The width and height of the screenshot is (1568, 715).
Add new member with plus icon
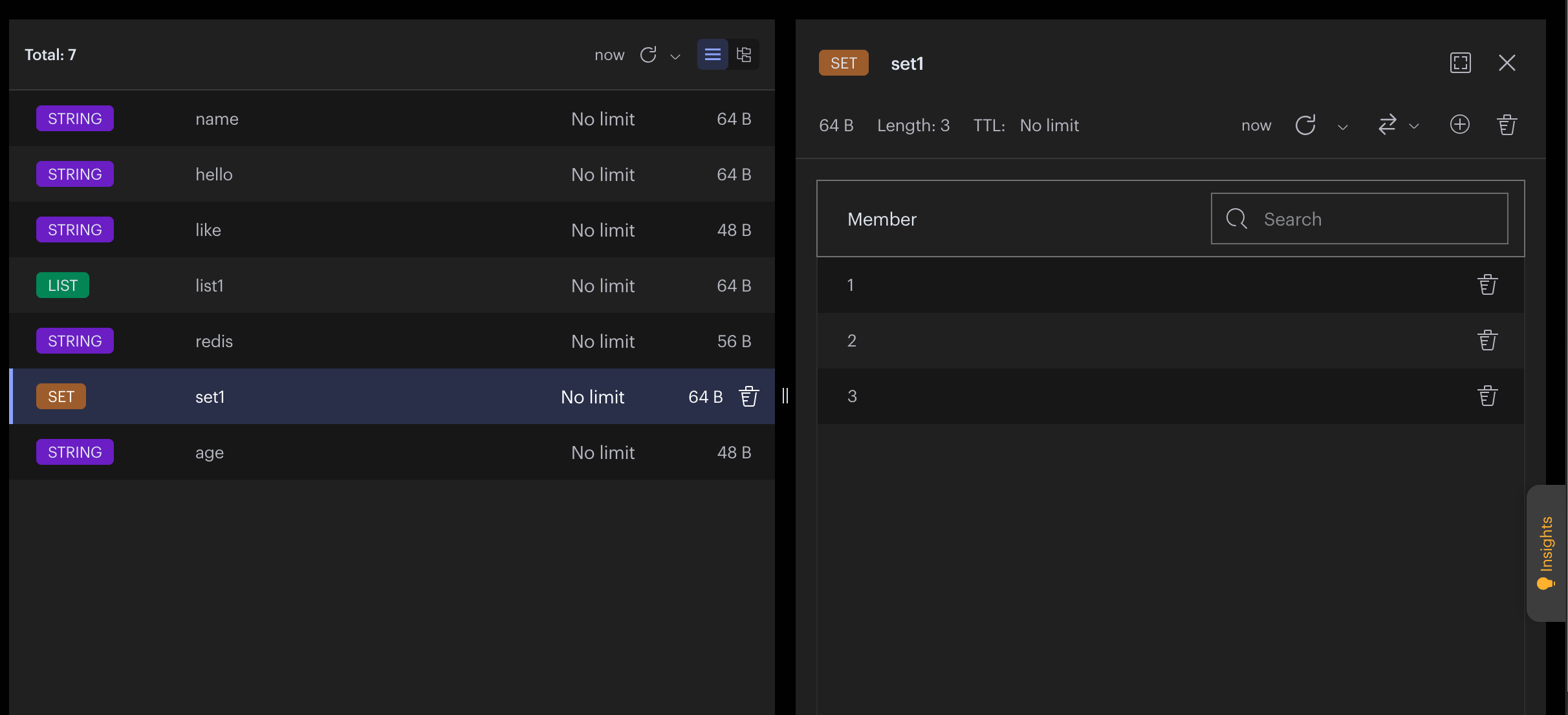tap(1460, 124)
